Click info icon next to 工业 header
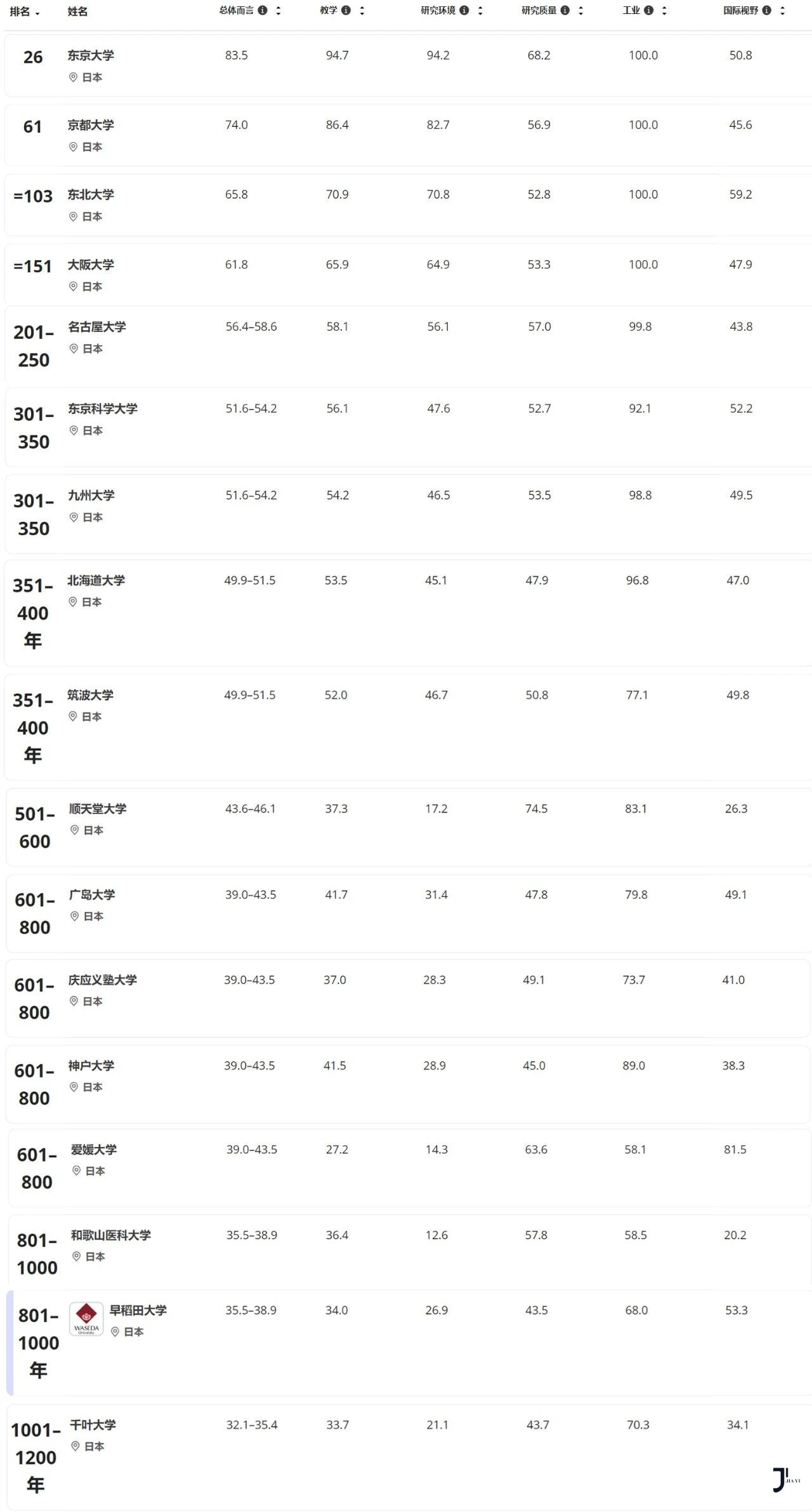This screenshot has height=1512, width=812. coord(648,10)
